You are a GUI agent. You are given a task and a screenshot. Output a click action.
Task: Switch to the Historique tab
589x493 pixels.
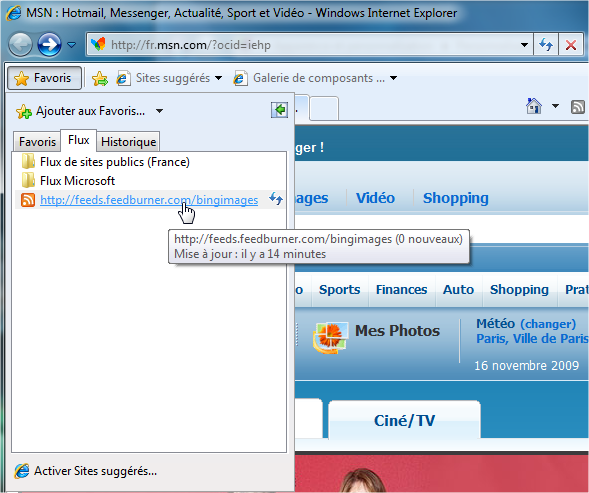pyautogui.click(x=128, y=142)
